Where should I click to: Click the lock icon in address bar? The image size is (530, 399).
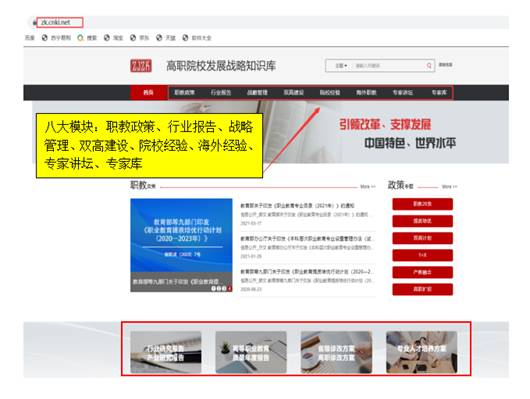34,23
